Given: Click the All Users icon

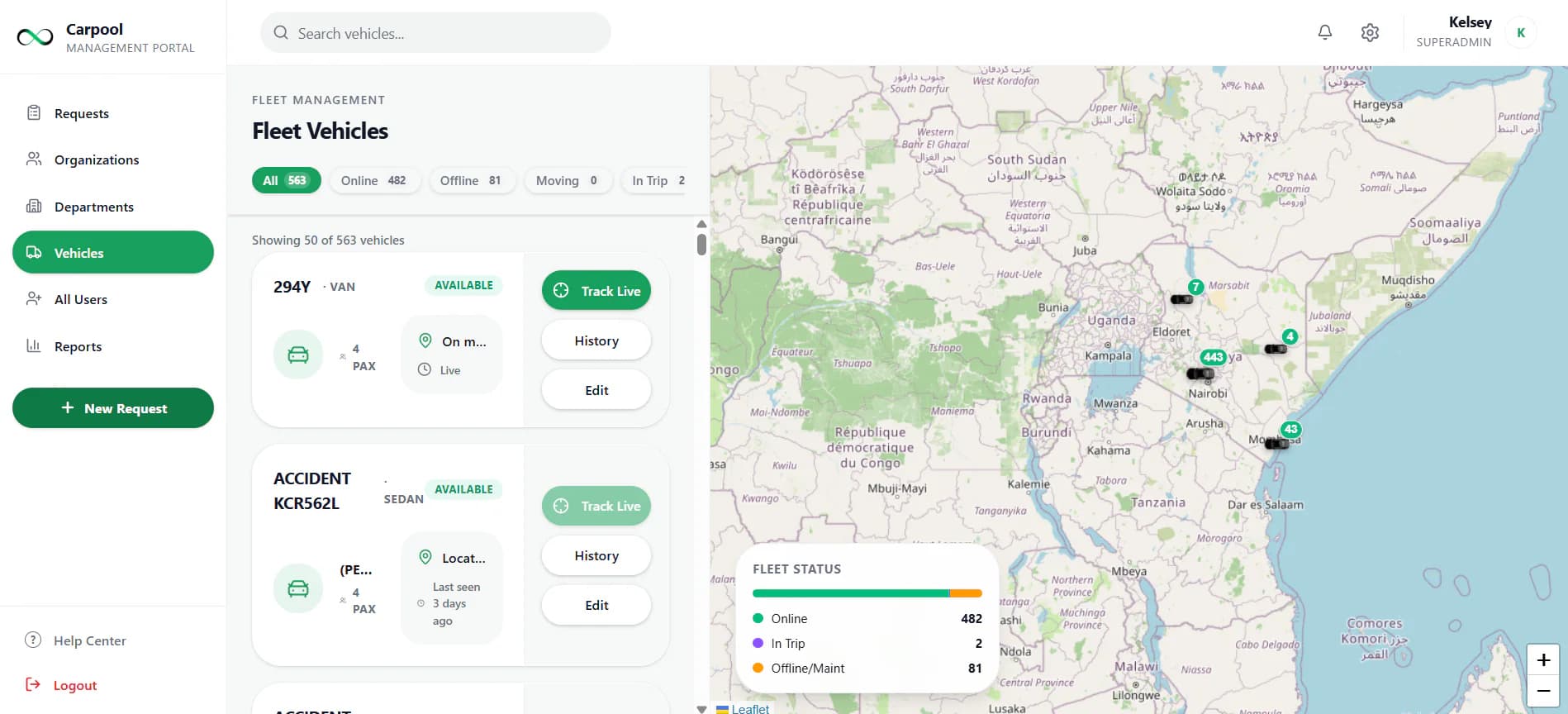Looking at the screenshot, I should point(34,298).
